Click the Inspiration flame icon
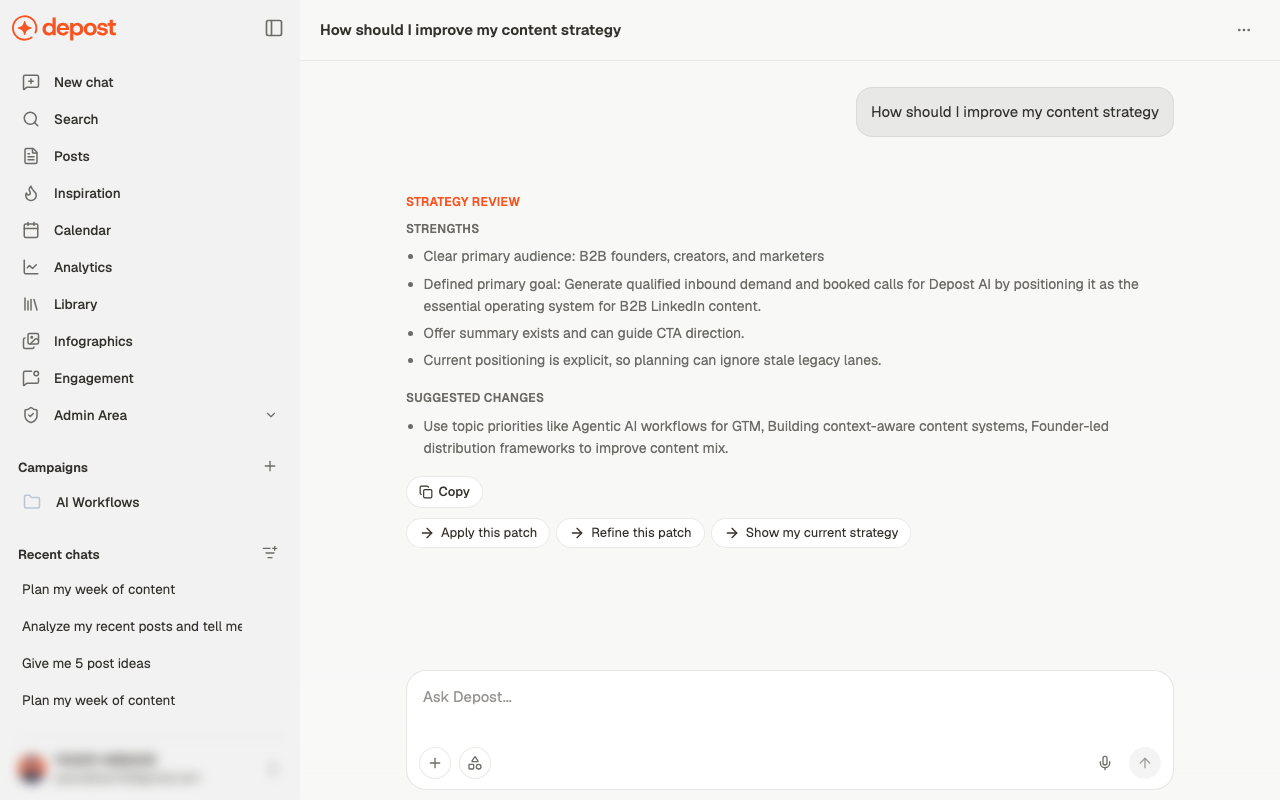Screen dimensions: 1280x800 [31, 193]
